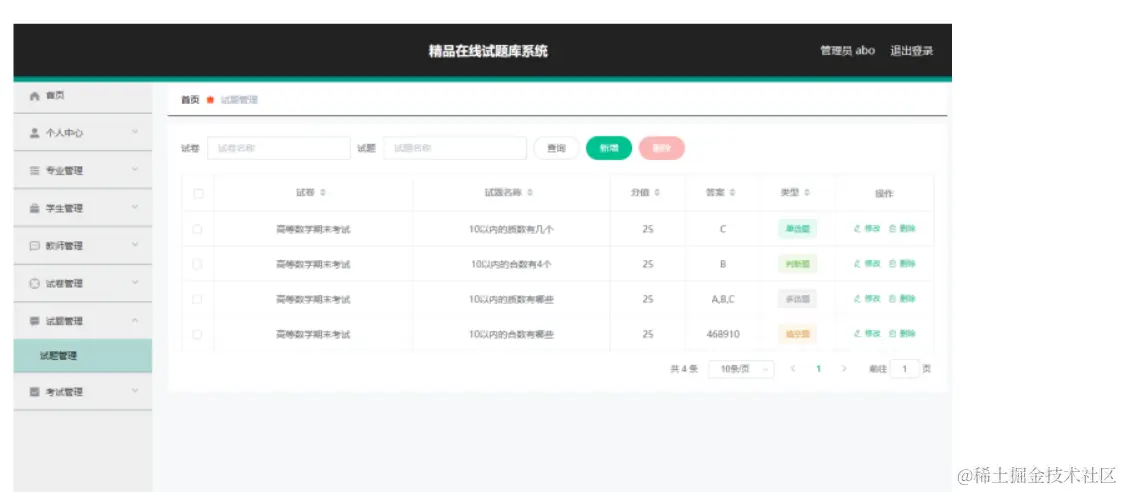Screen dimensions: 1123x492
Task: Click the 单选题 type tag
Action: pos(797,229)
